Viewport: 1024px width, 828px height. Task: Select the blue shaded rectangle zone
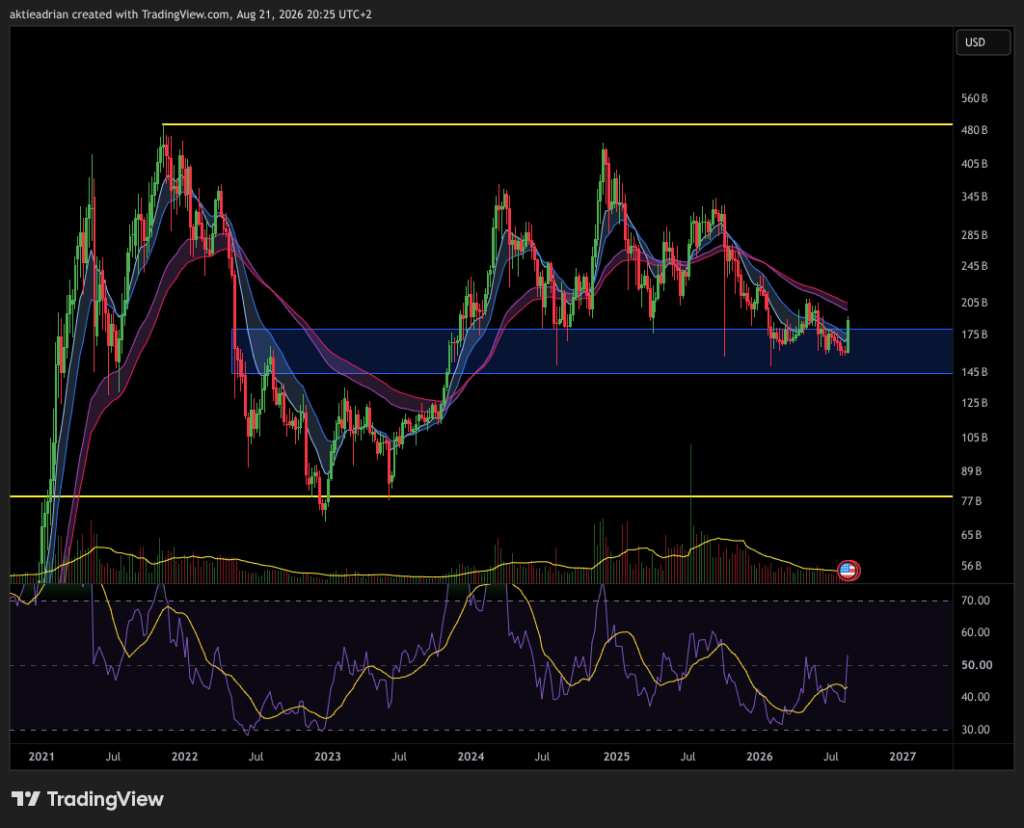click(592, 351)
